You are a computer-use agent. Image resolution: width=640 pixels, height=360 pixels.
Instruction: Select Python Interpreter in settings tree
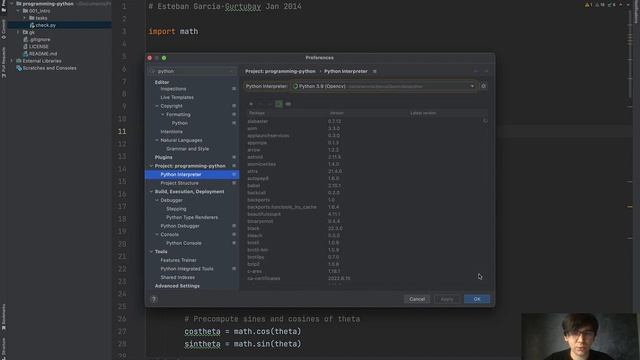point(192,175)
